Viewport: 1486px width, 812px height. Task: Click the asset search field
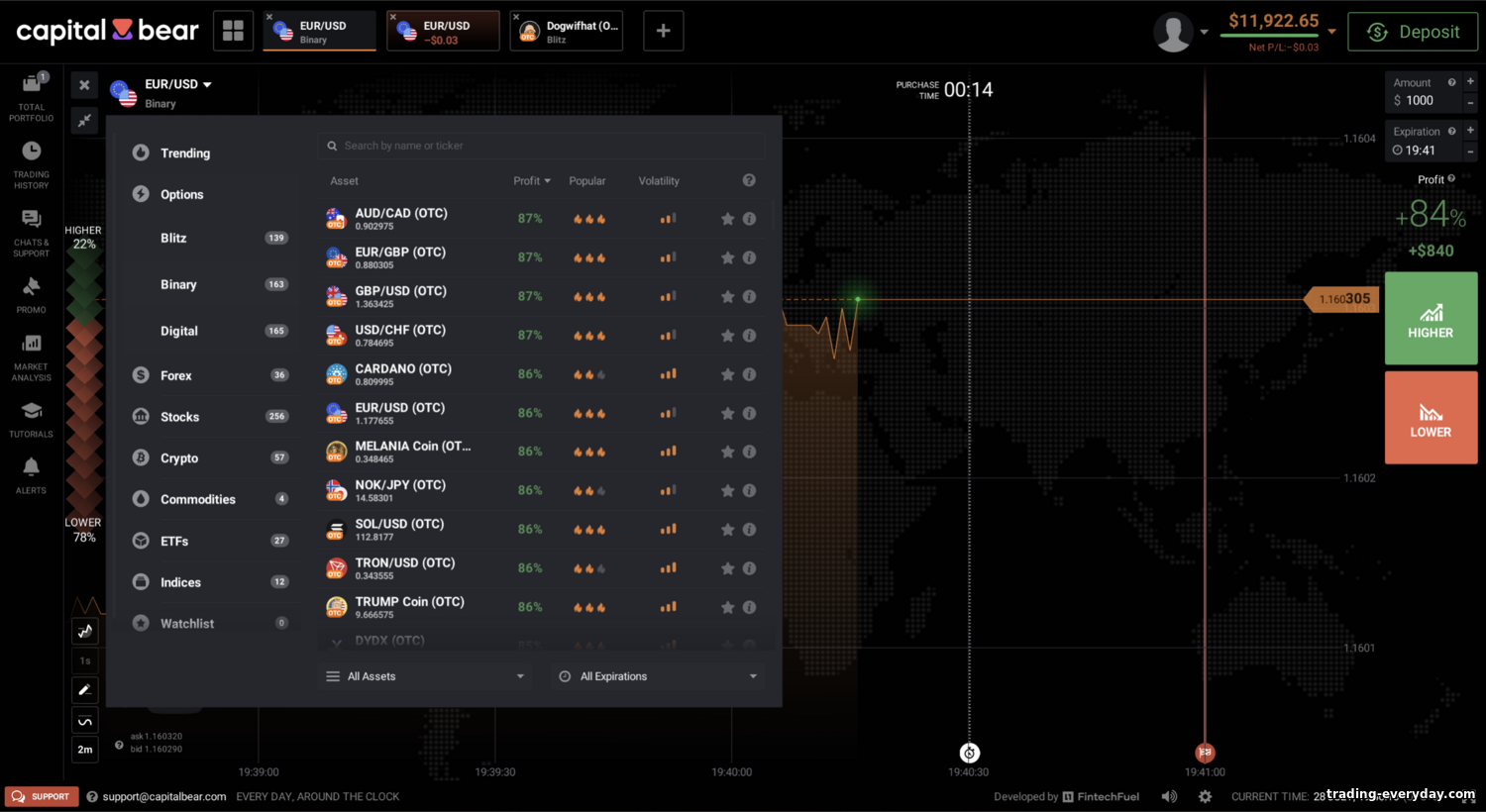pos(541,146)
